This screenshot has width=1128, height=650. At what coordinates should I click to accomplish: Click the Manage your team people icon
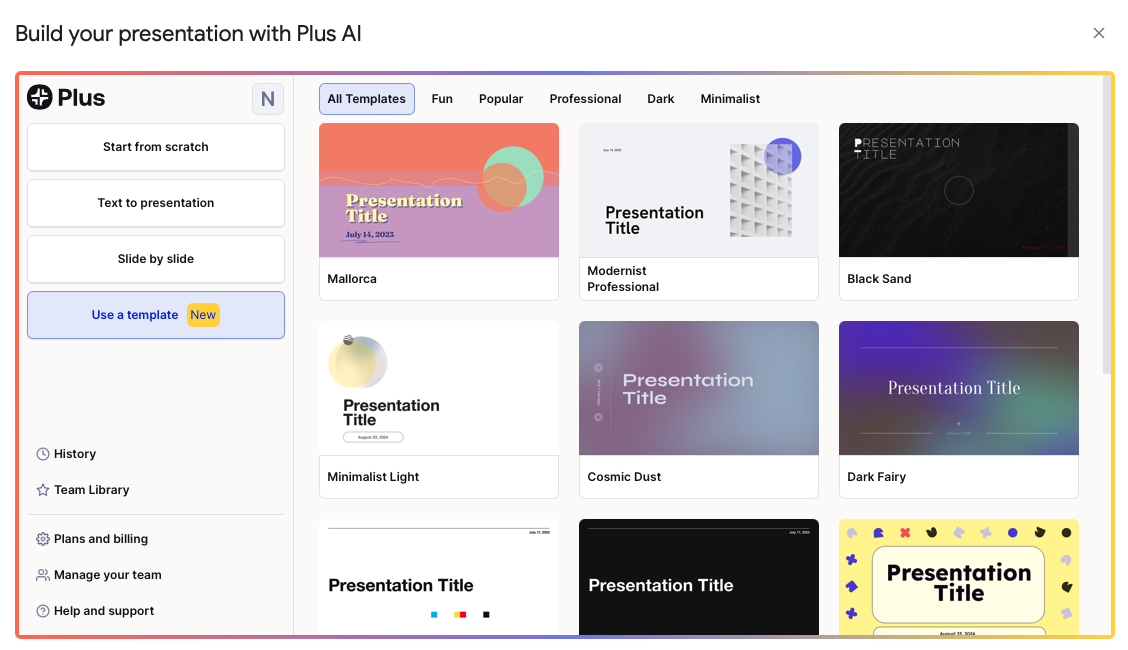[x=42, y=575]
